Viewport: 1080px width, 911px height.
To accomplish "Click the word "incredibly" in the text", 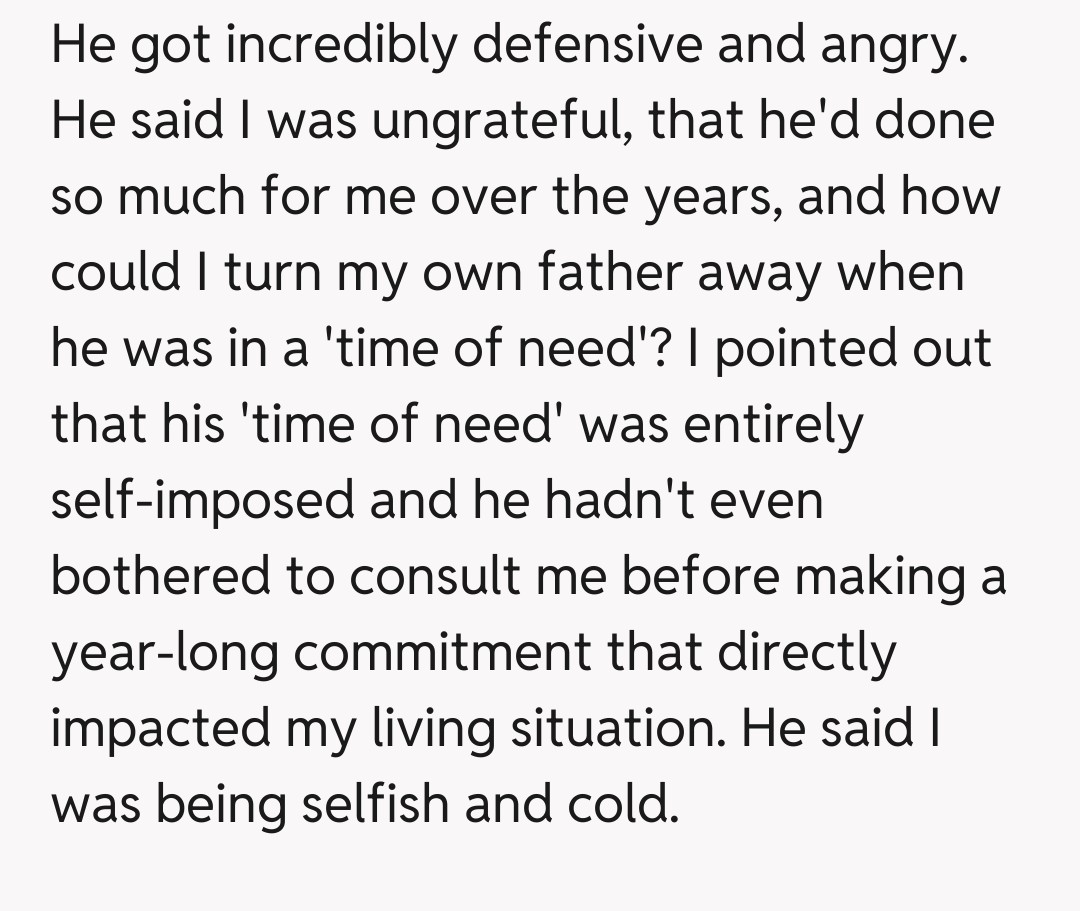I will [x=337, y=47].
